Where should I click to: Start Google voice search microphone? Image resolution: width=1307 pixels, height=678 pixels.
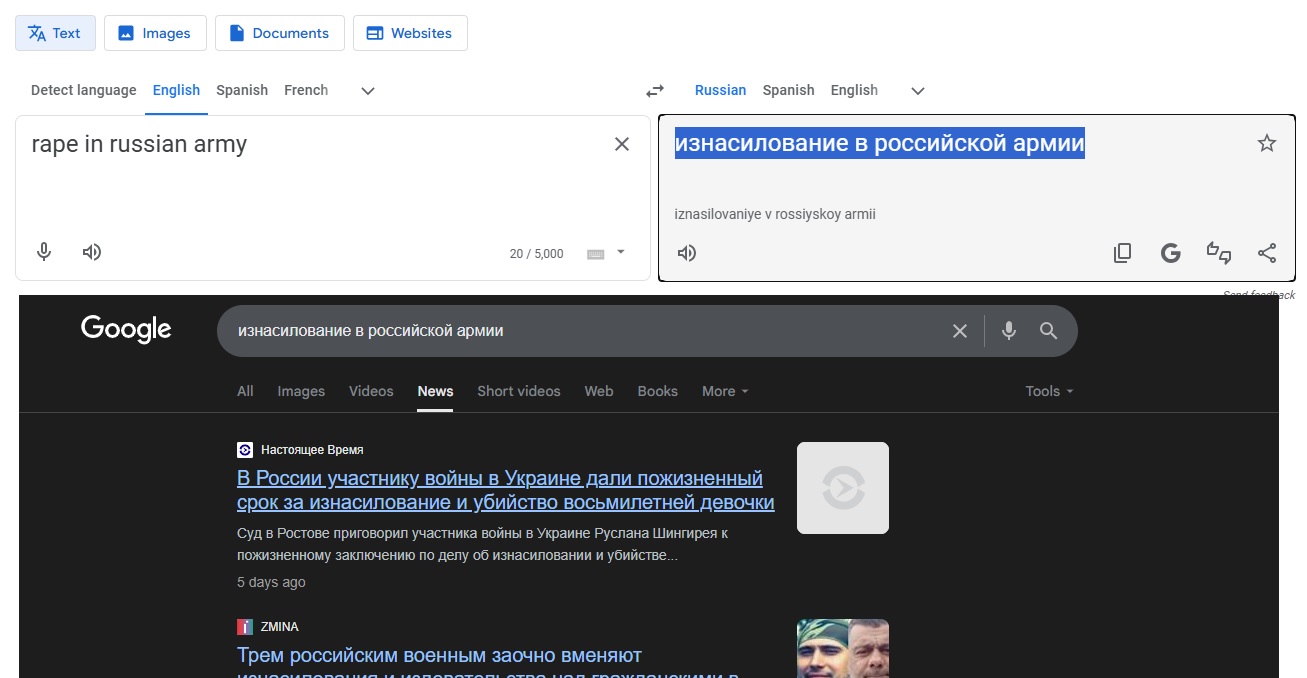pos(1008,330)
